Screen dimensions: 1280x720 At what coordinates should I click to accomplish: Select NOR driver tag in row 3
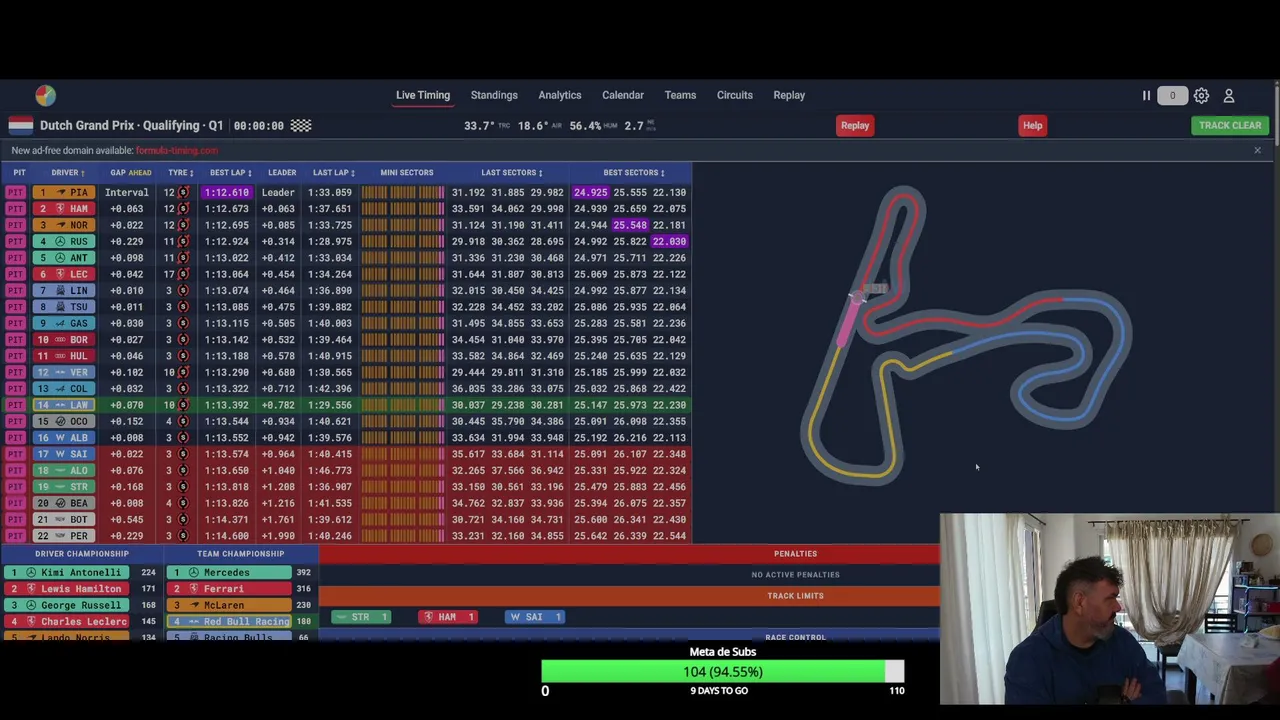65,225
